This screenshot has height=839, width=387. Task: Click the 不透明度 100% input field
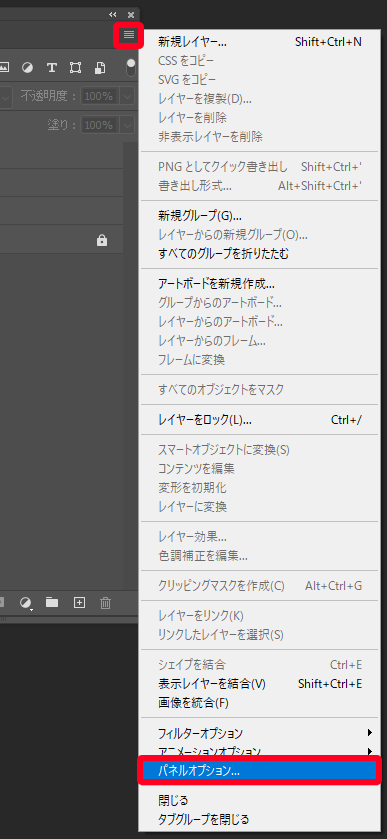(100, 96)
